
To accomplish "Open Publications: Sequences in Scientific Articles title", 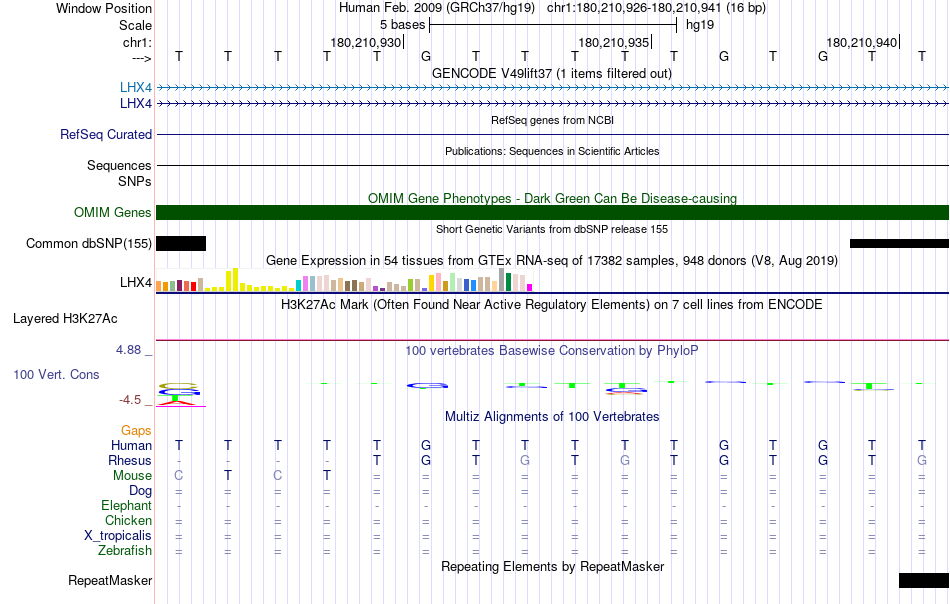I will (x=552, y=151).
